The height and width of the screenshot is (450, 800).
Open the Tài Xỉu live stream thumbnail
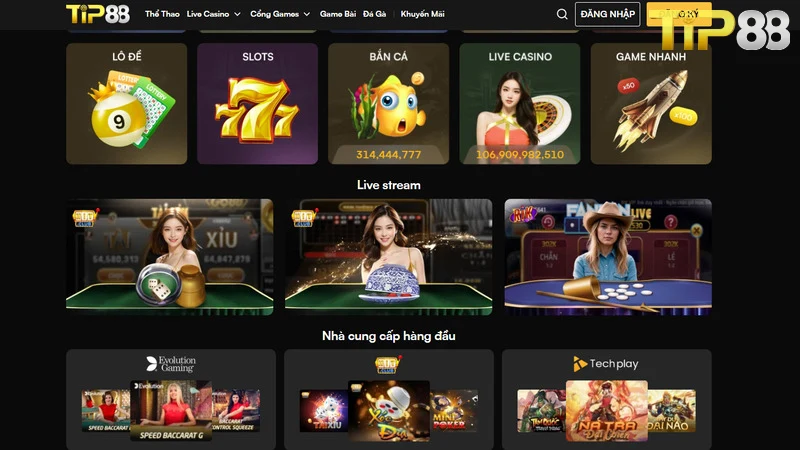[x=170, y=257]
